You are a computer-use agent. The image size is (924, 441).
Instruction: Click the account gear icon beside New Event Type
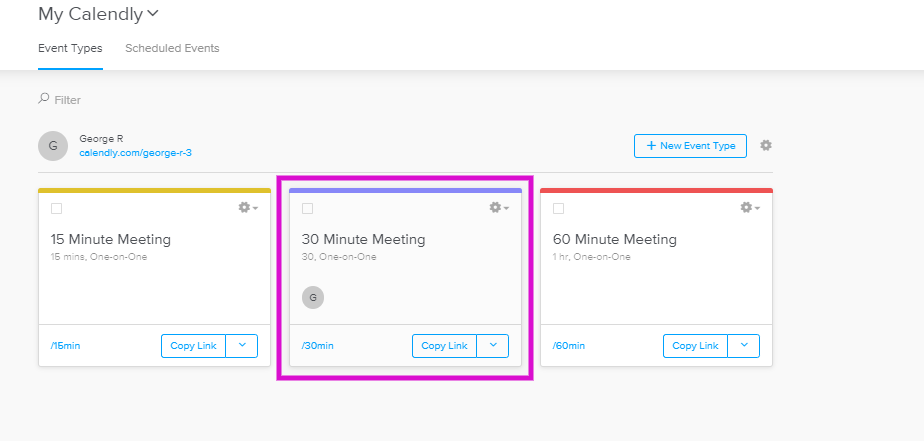(x=765, y=145)
